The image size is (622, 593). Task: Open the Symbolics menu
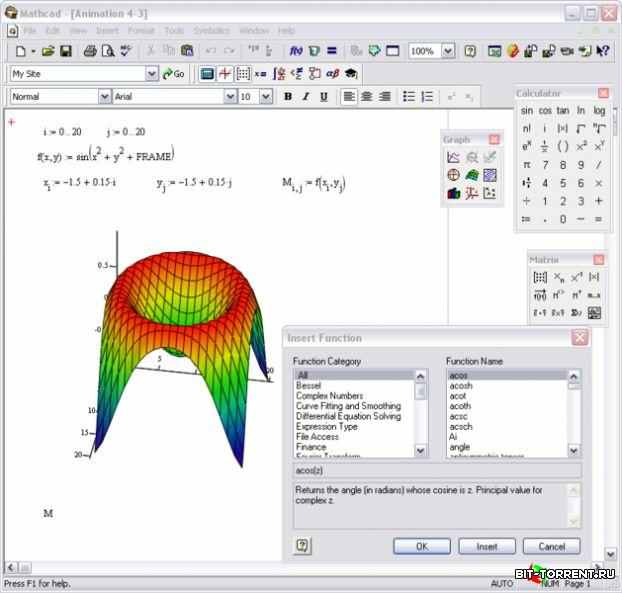tap(211, 31)
